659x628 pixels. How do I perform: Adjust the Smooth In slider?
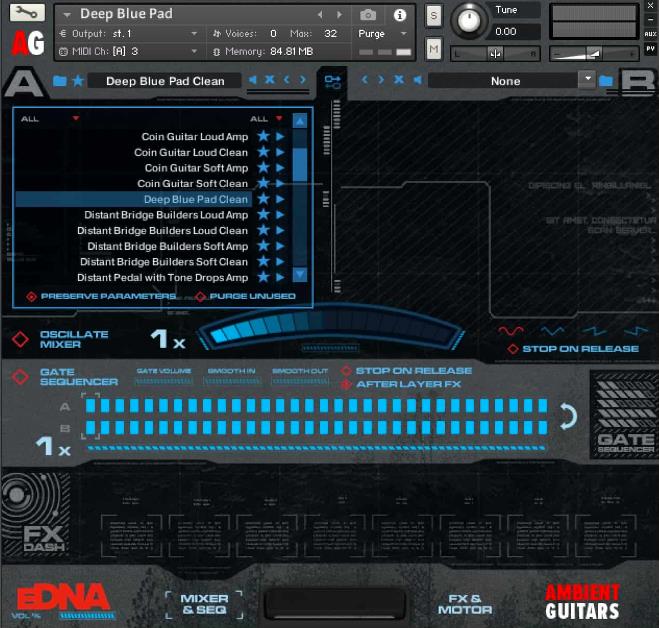coord(232,381)
